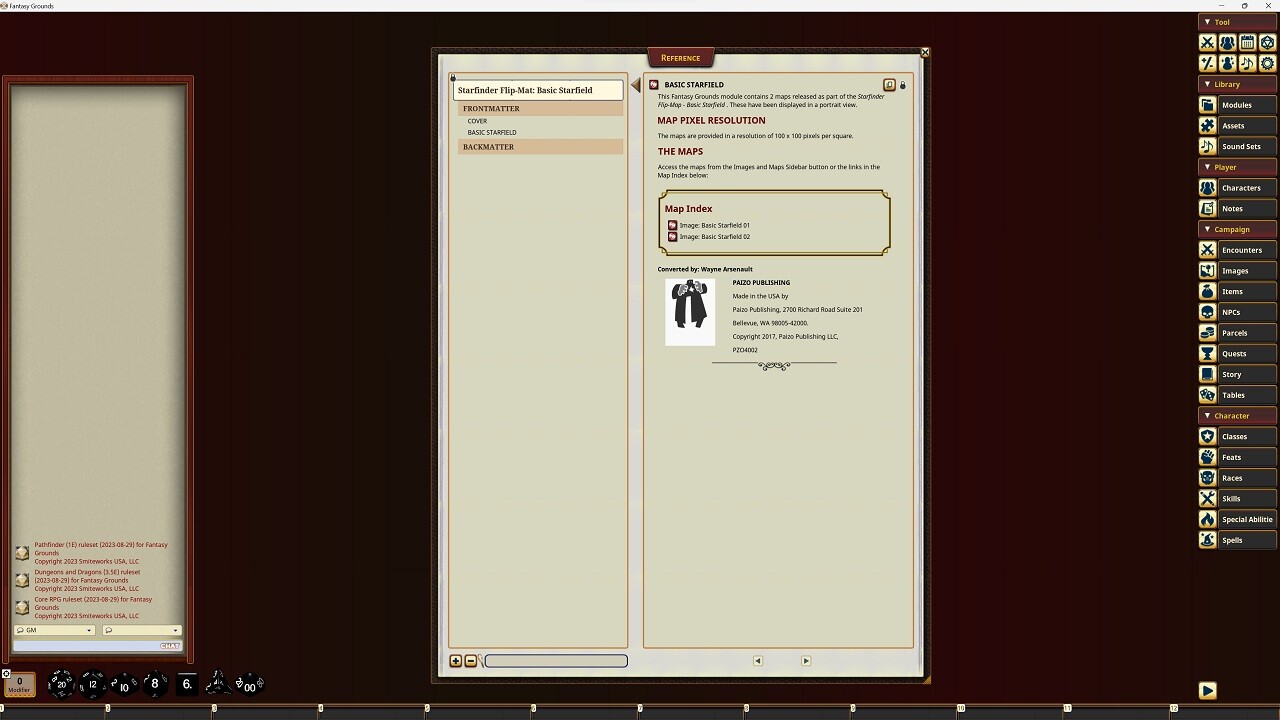
Task: Open the Modifiers tool
Action: pyautogui.click(x=1207, y=63)
